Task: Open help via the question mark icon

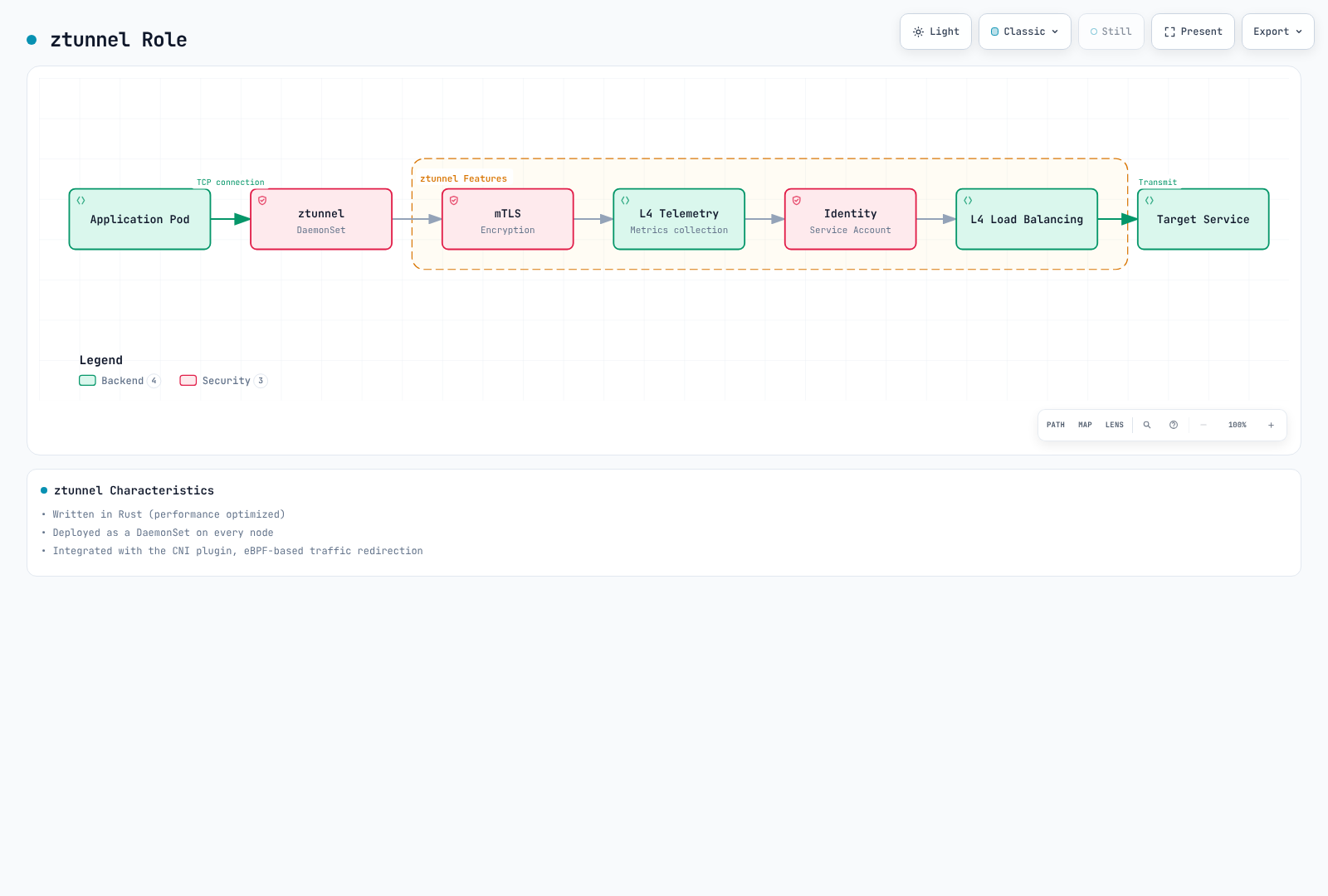Action: 1174,425
